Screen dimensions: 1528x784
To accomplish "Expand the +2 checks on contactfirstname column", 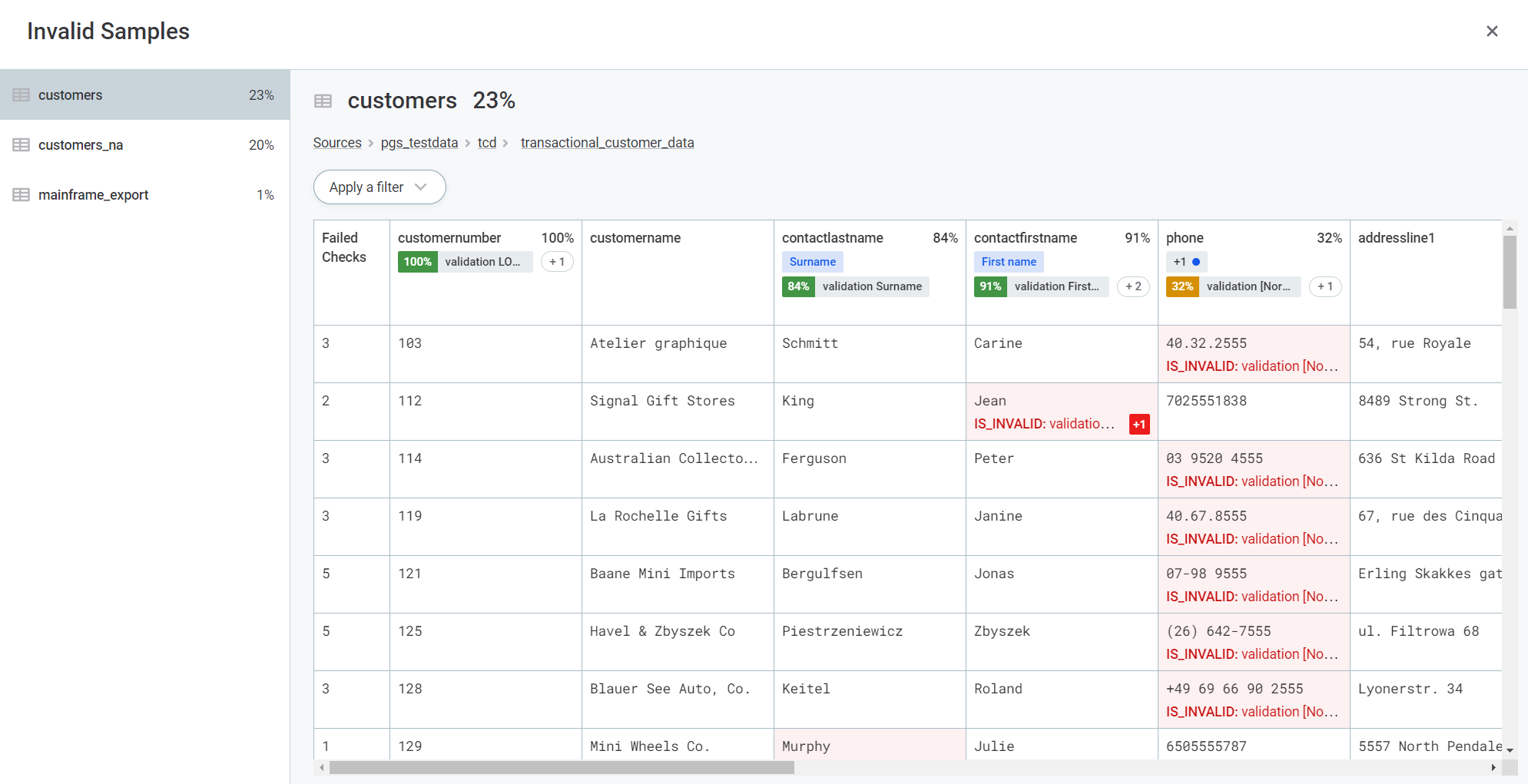I will click(1133, 286).
